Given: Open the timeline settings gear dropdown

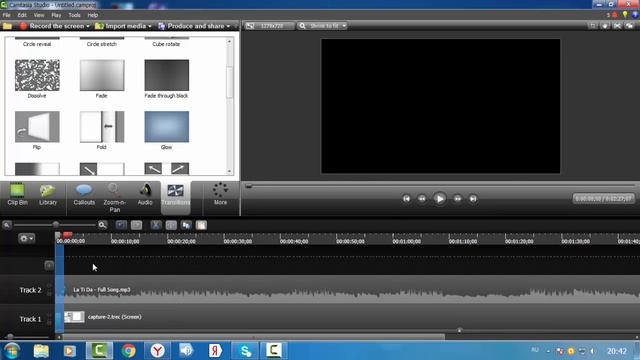Looking at the screenshot, I should pos(27,238).
